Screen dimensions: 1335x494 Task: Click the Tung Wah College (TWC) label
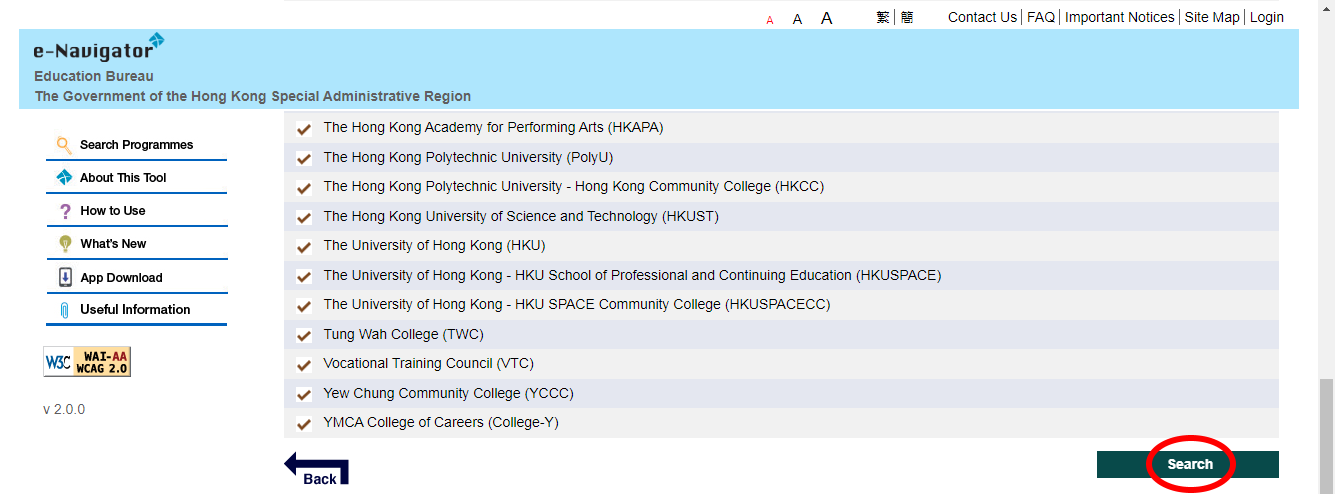(403, 334)
